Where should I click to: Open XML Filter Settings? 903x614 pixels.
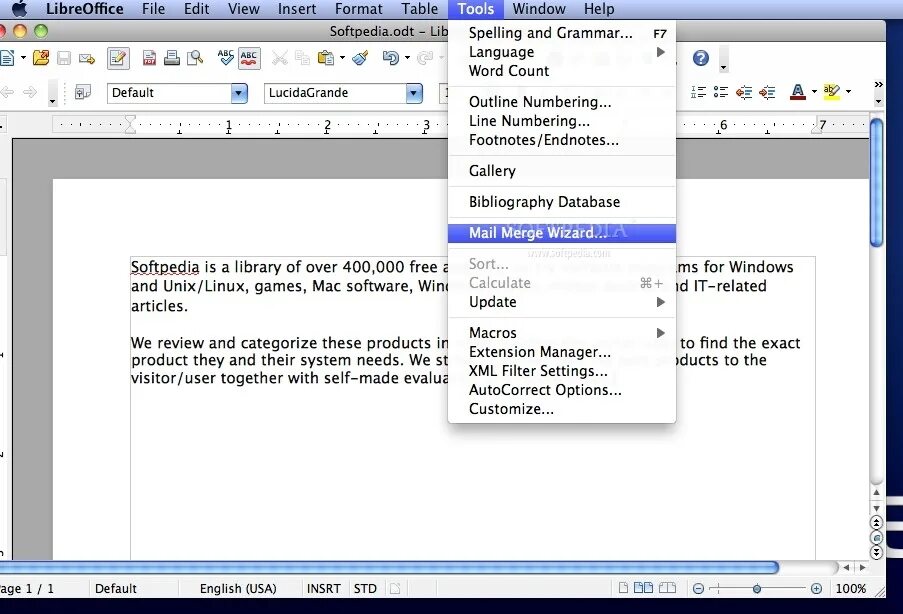[561, 371]
